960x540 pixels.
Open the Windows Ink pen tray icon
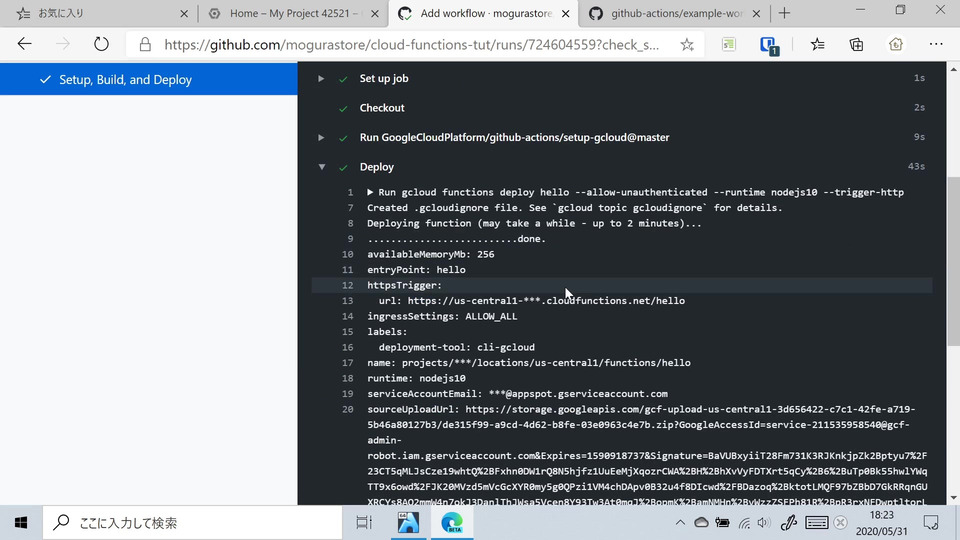789,523
